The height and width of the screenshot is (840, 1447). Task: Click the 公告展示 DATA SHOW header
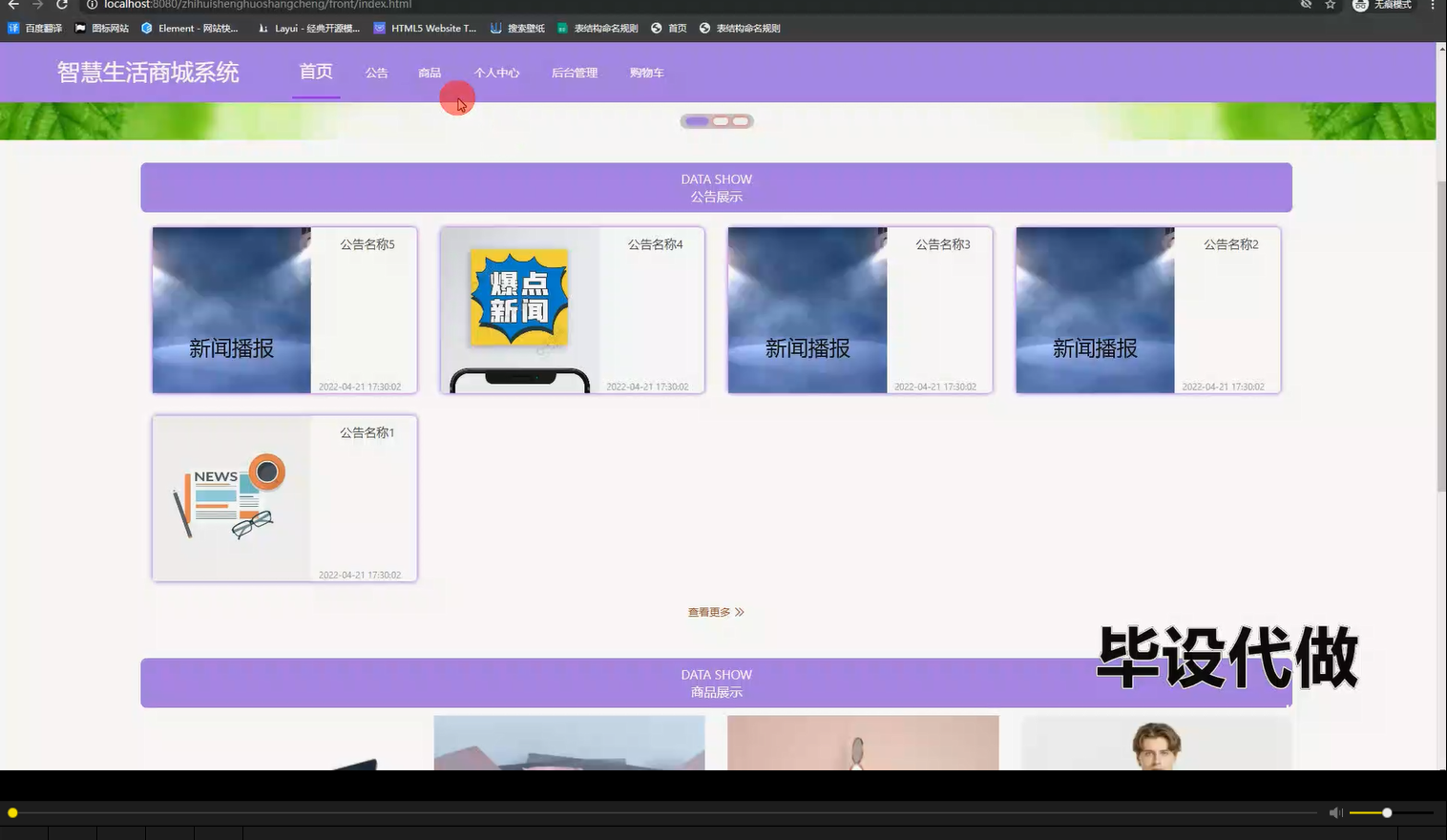(x=716, y=187)
